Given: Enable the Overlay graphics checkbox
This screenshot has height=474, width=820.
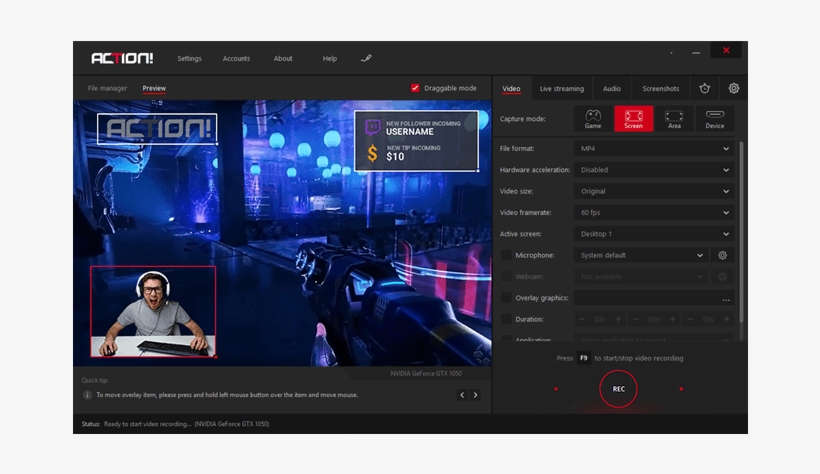Looking at the screenshot, I should (x=507, y=298).
